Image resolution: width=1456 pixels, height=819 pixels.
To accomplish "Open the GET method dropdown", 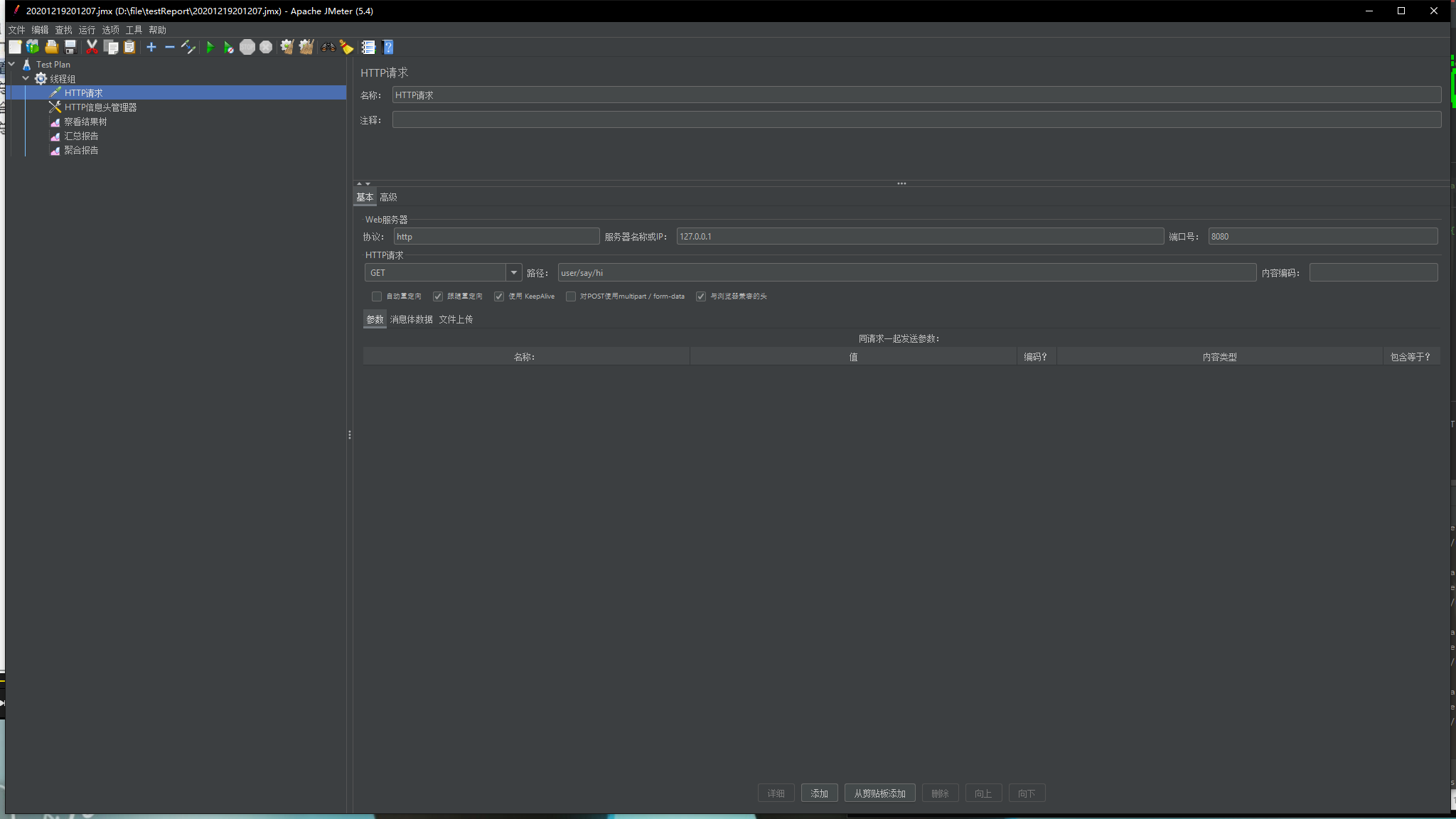I will click(x=513, y=273).
